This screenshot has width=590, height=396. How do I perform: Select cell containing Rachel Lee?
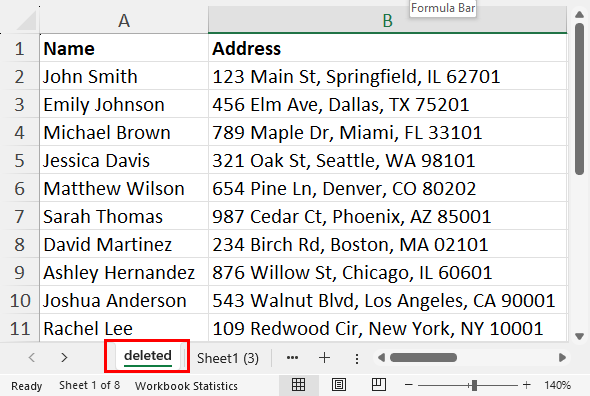point(124,328)
